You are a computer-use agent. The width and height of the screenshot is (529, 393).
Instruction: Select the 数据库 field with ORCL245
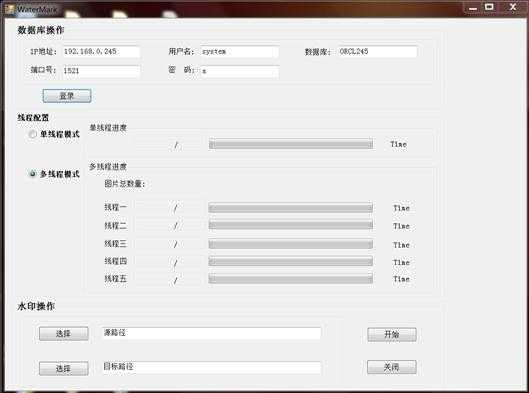click(377, 52)
